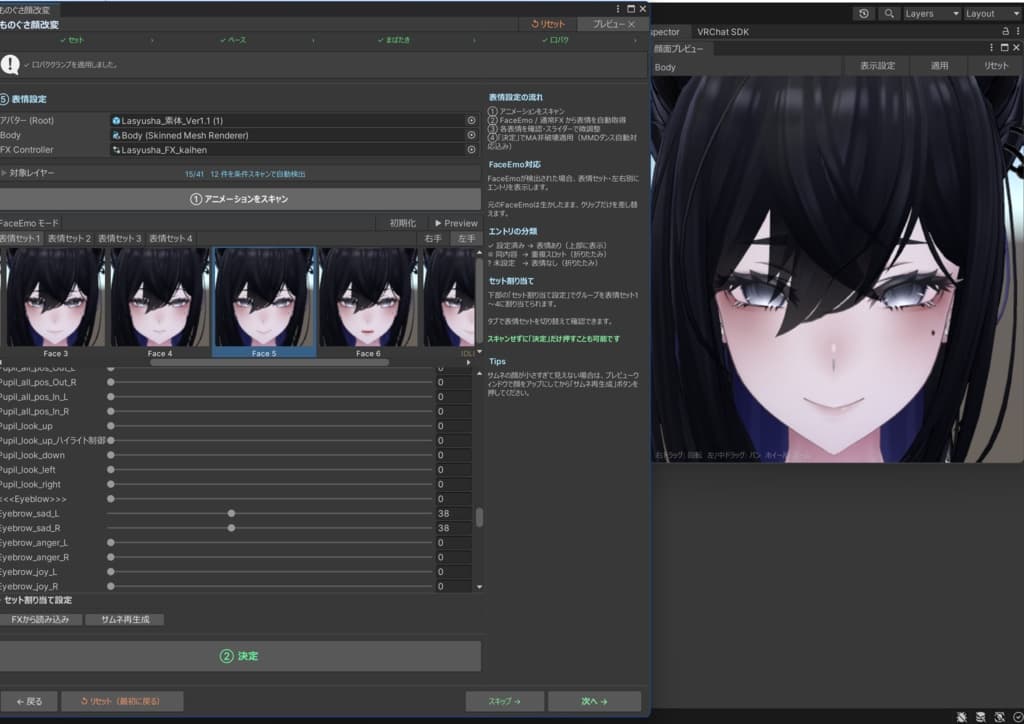The height and width of the screenshot is (724, 1024).
Task: Switch to the 表情セット2 tab
Action: [70, 239]
